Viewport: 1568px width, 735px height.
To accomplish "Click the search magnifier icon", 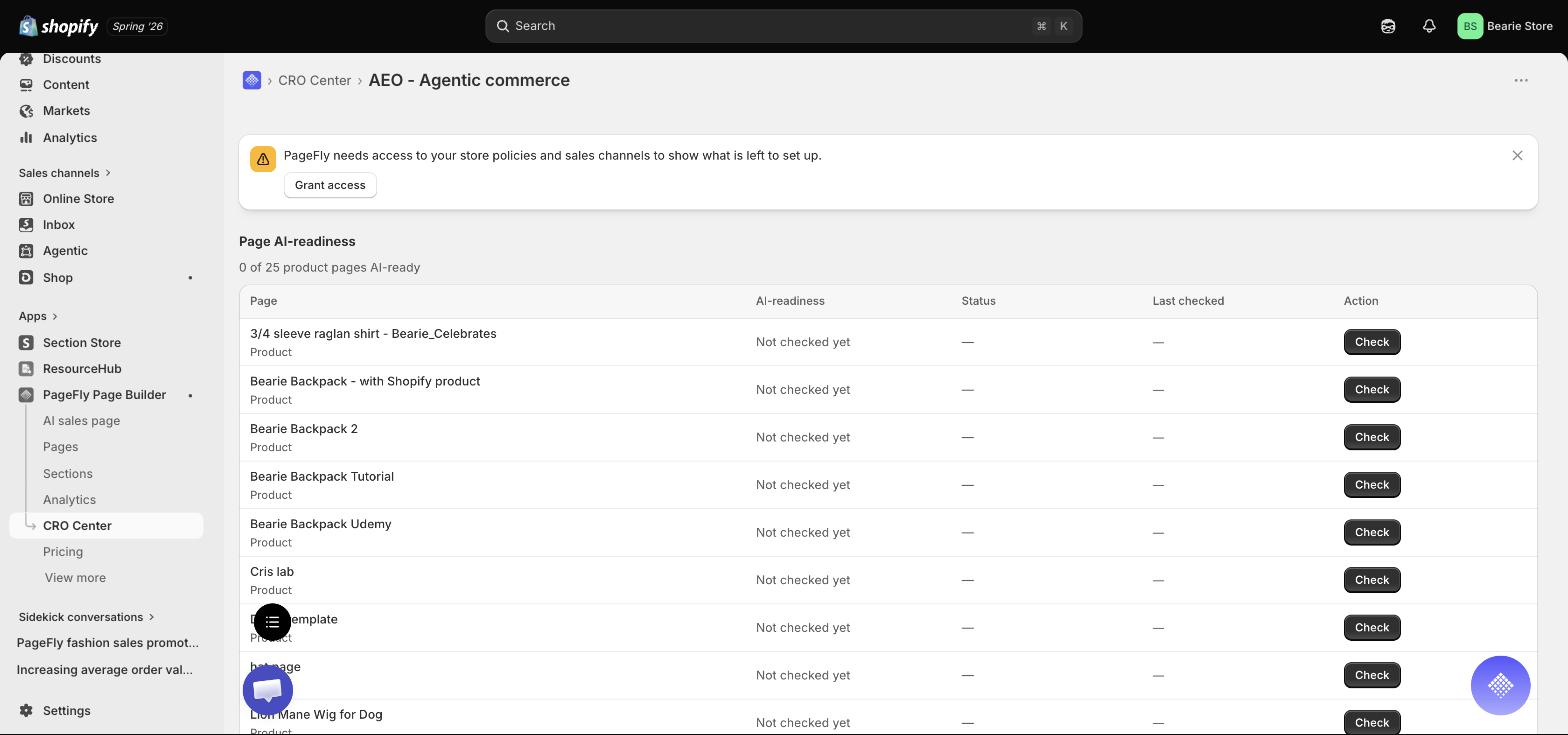I will (x=503, y=26).
